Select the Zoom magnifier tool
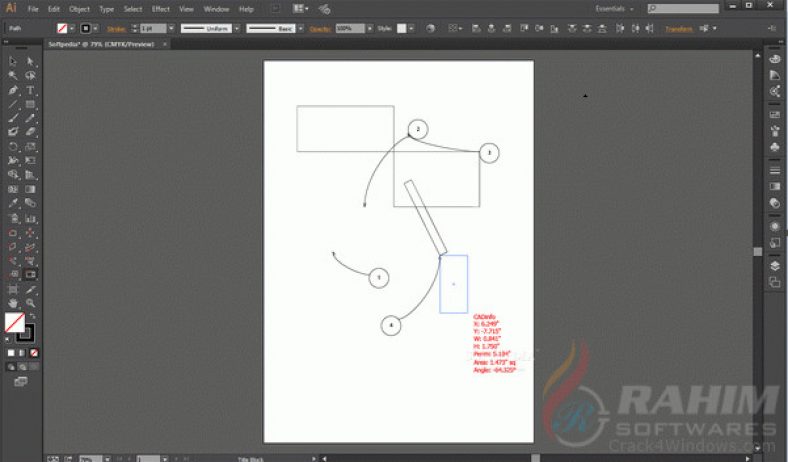The image size is (788, 462). point(31,302)
